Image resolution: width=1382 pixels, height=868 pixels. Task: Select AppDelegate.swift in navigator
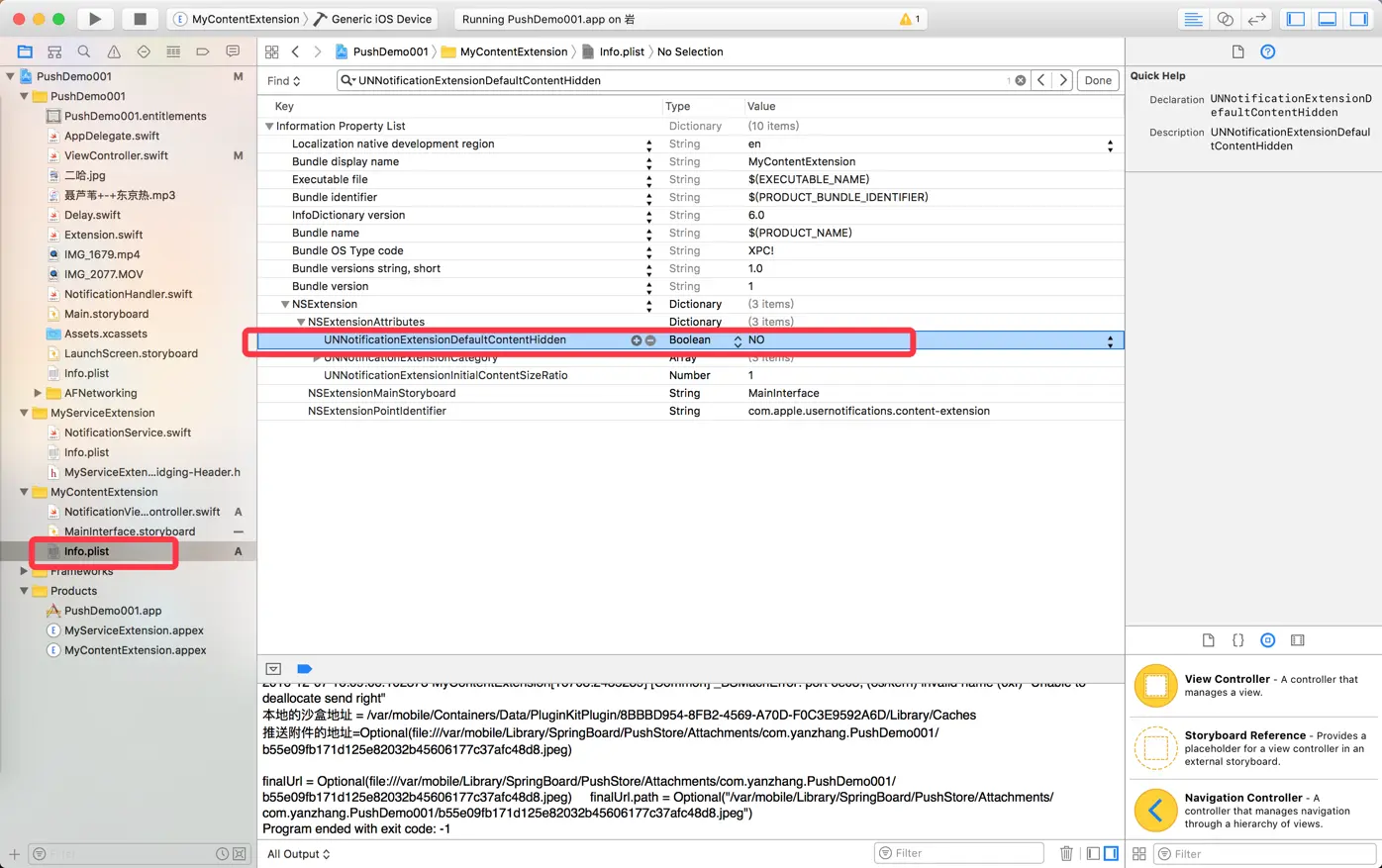111,136
